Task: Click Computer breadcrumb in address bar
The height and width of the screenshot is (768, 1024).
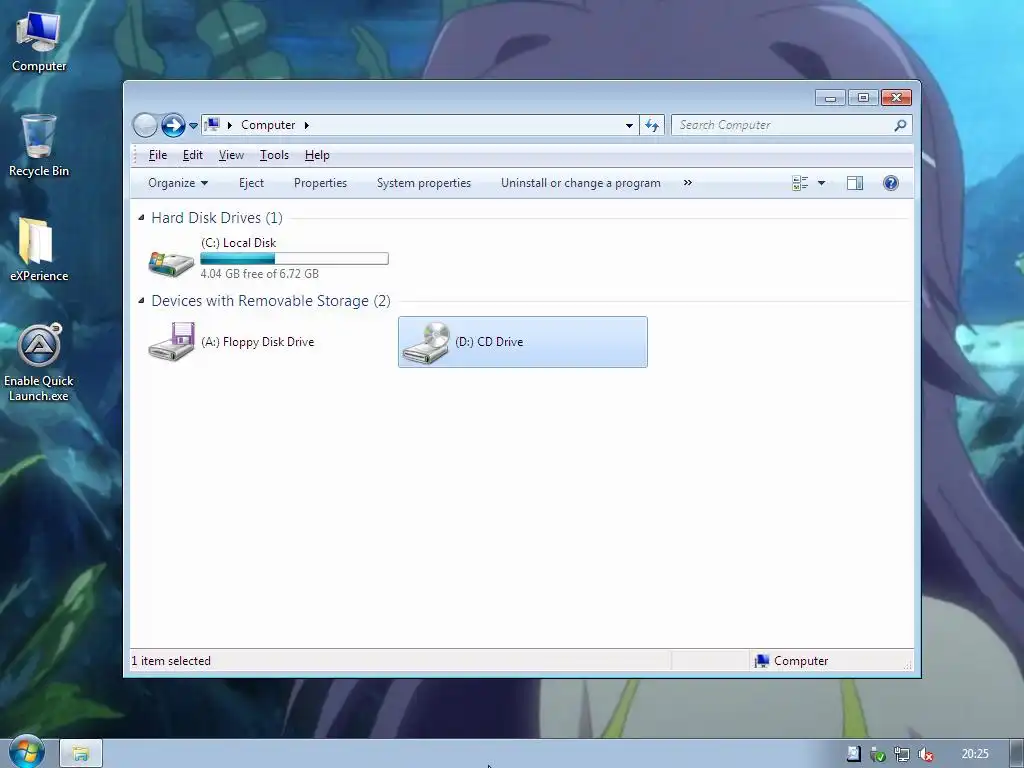Action: [268, 125]
